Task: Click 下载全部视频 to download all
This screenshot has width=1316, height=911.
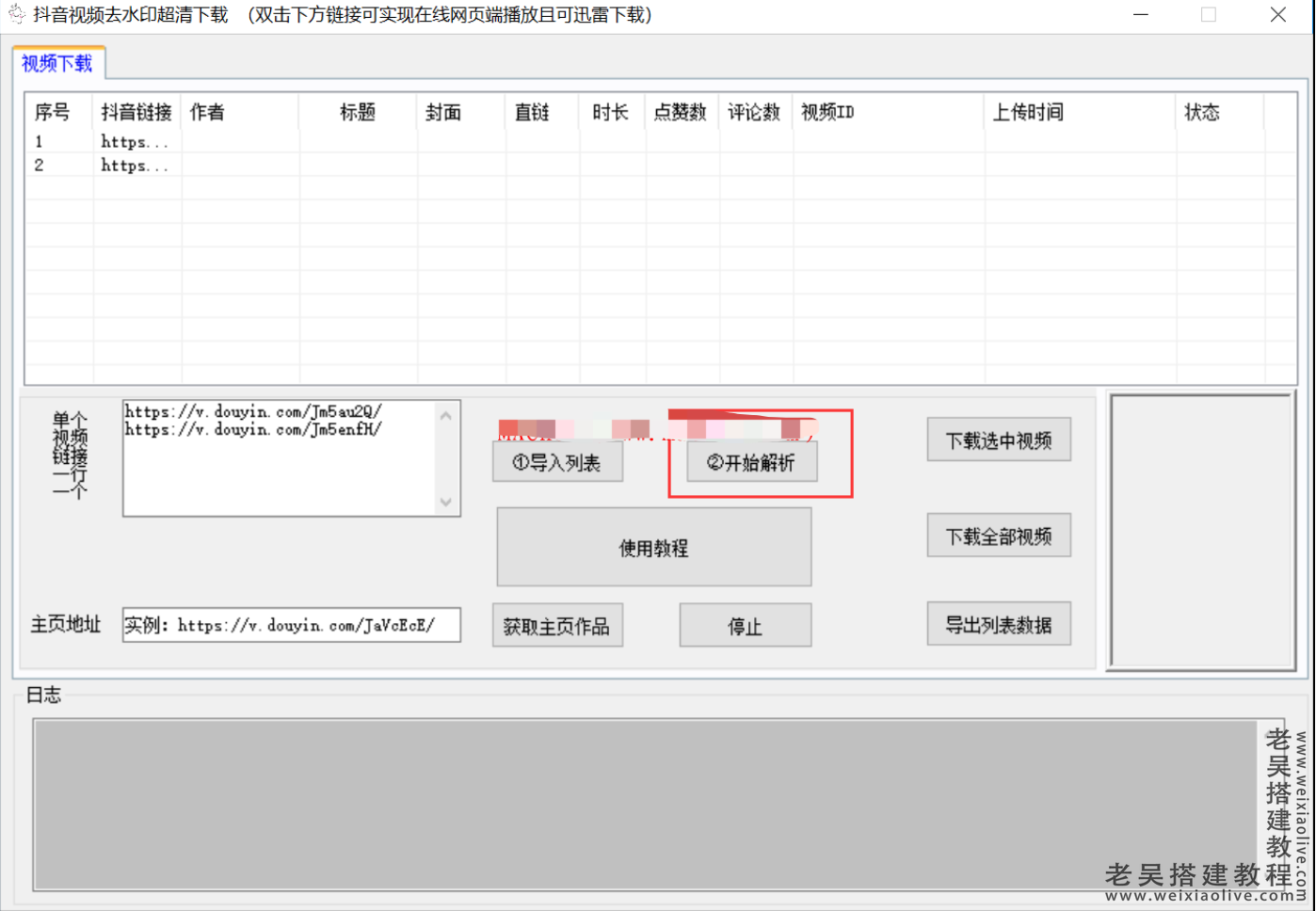Action: pos(999,535)
